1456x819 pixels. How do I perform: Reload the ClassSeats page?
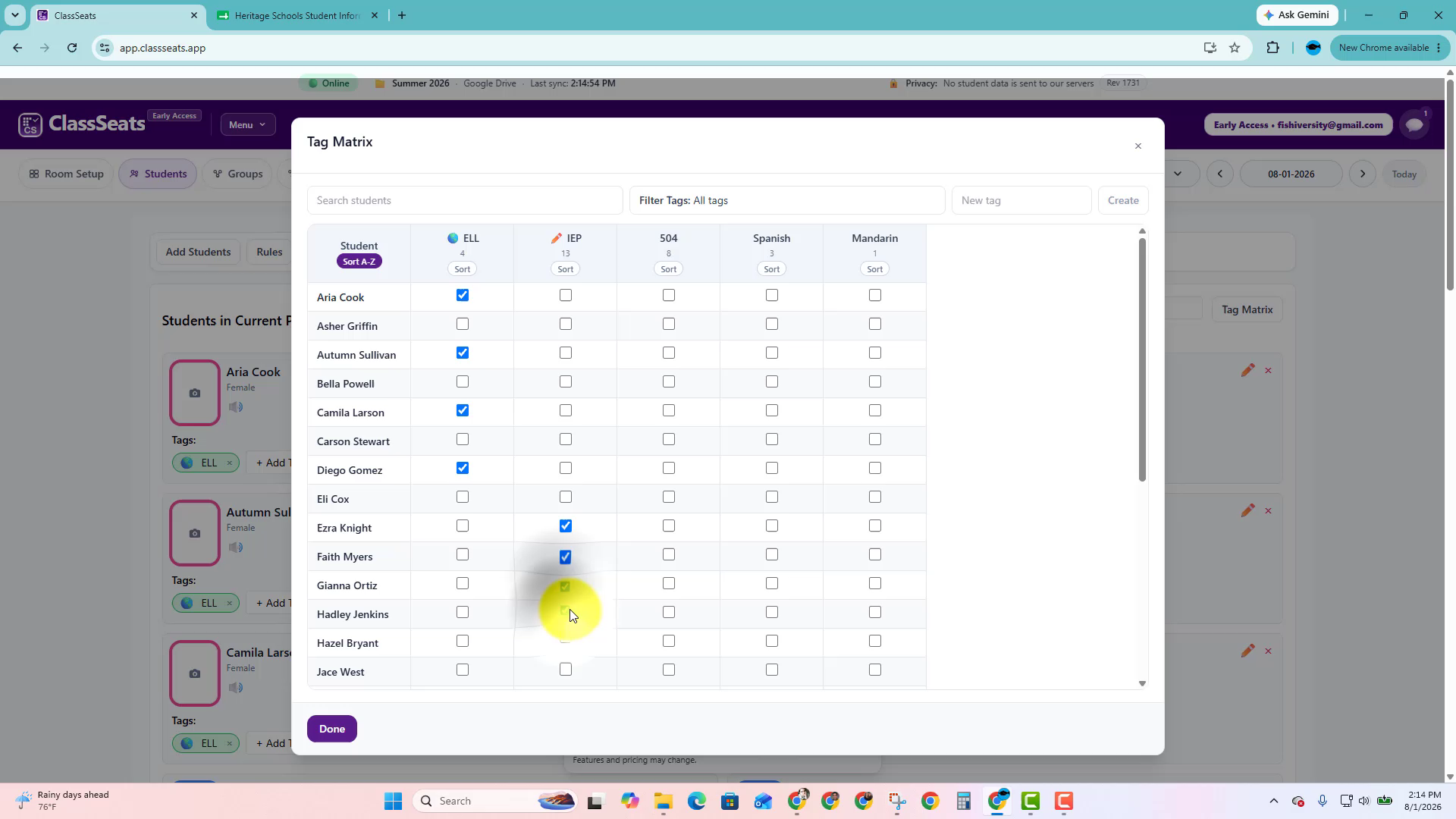point(71,48)
